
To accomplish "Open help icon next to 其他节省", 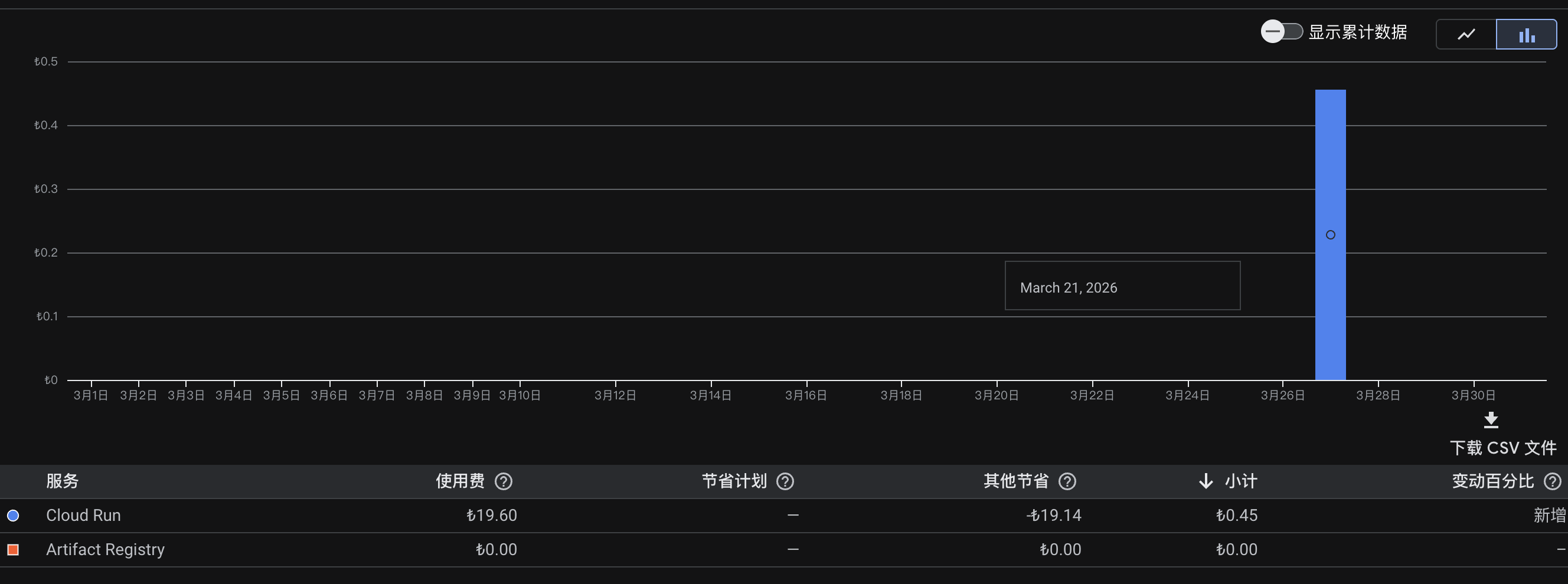I will 1067,482.
